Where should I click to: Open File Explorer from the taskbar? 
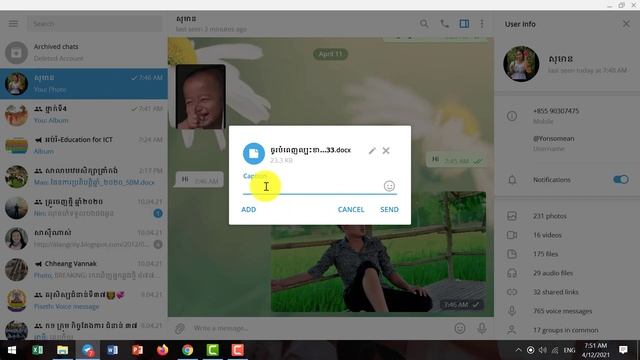(62, 350)
